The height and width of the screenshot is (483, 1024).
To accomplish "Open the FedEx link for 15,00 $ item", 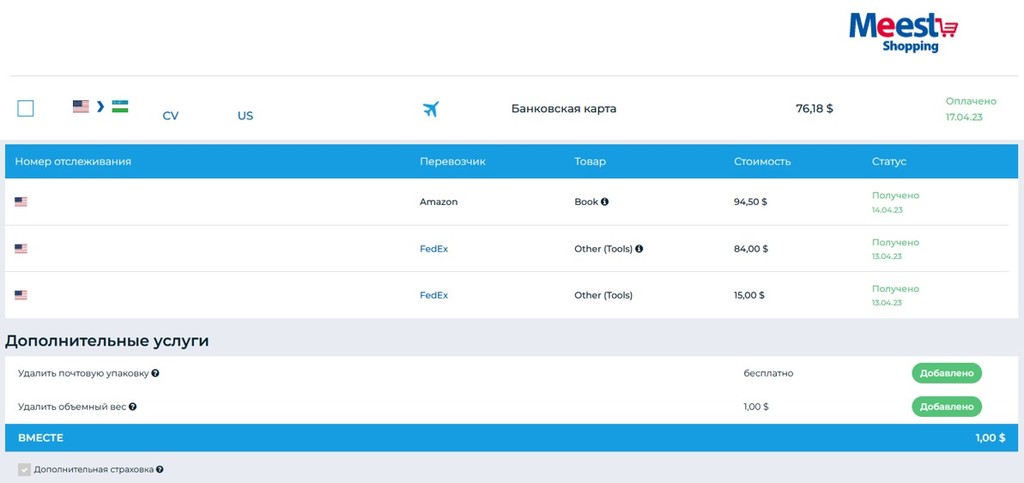I will pos(433,295).
